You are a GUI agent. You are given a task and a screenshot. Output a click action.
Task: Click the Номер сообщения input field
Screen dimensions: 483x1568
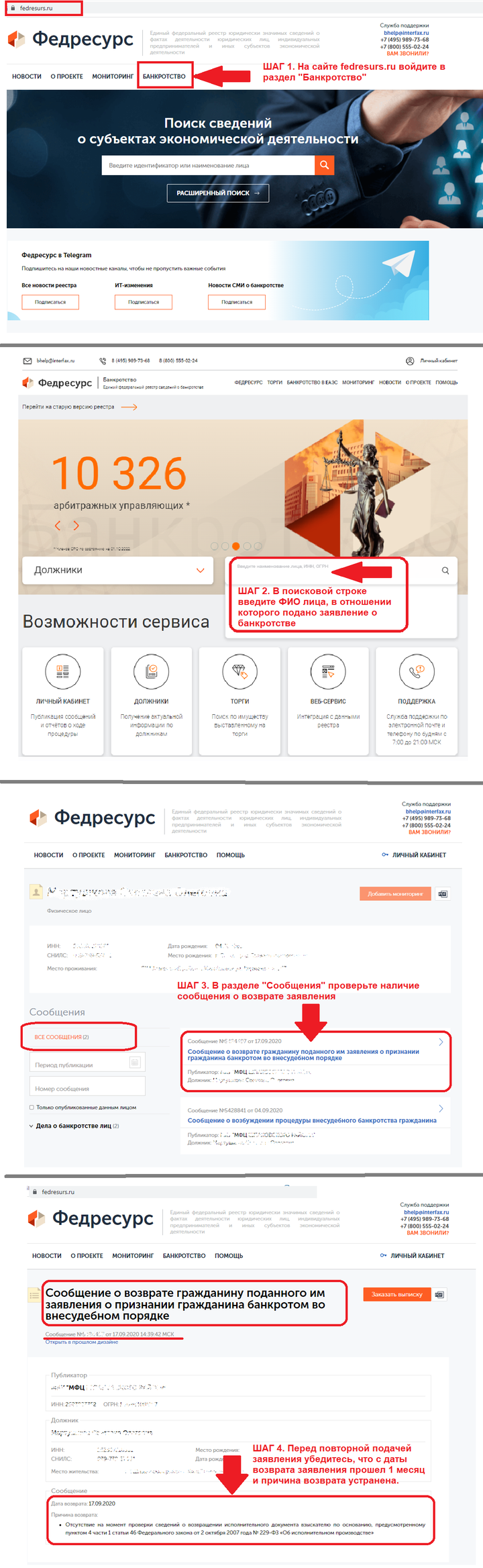(x=87, y=1086)
